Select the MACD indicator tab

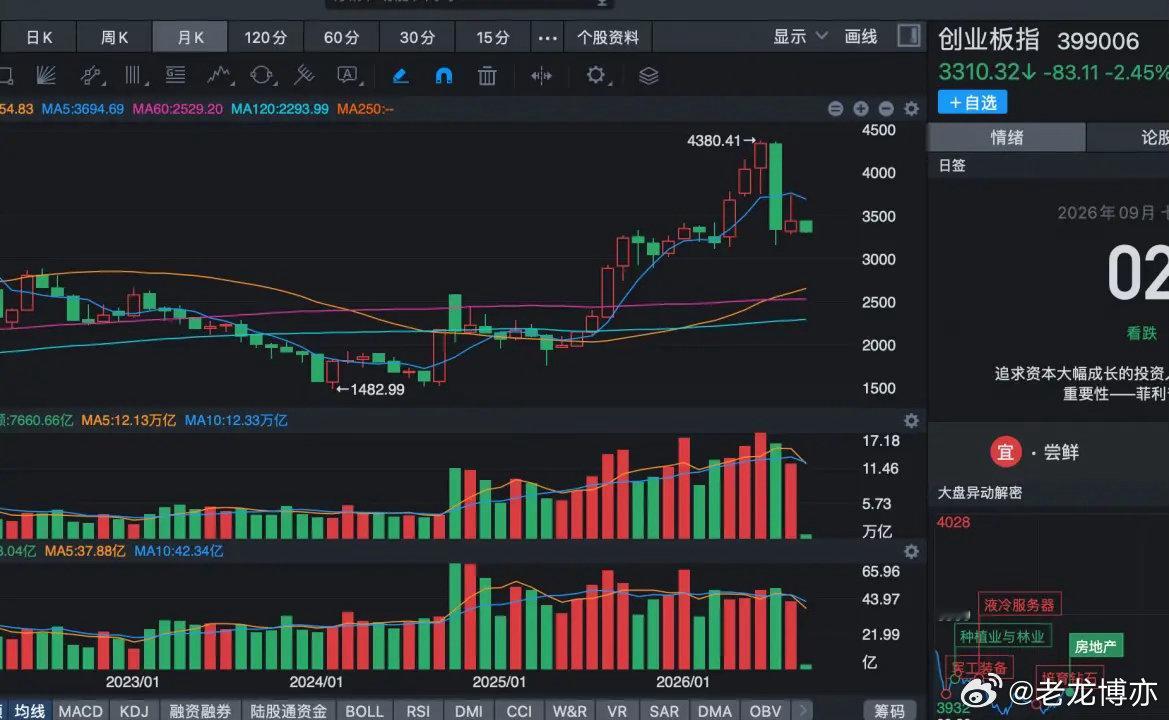[81, 711]
